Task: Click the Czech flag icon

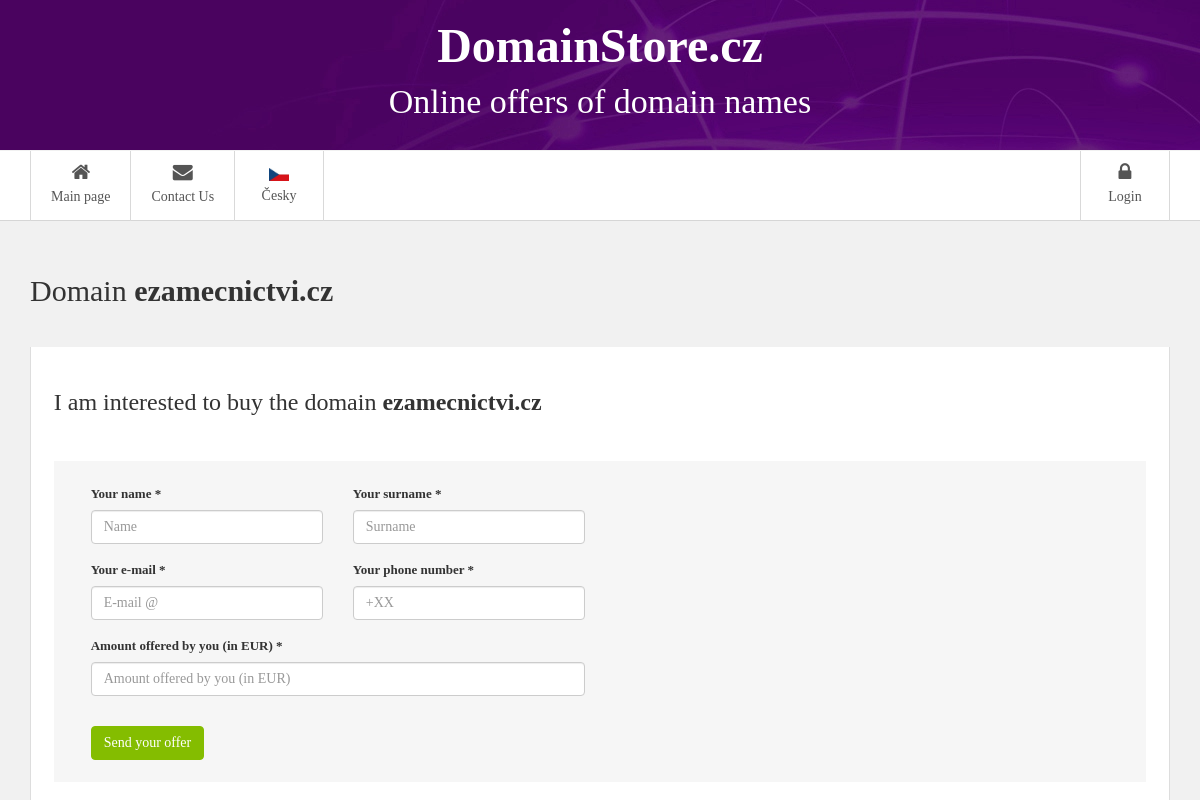Action: [278, 172]
